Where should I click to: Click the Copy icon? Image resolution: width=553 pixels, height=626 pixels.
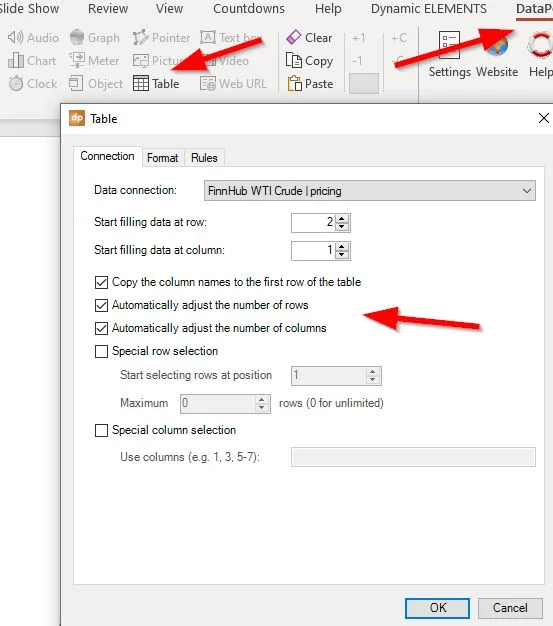[293, 61]
